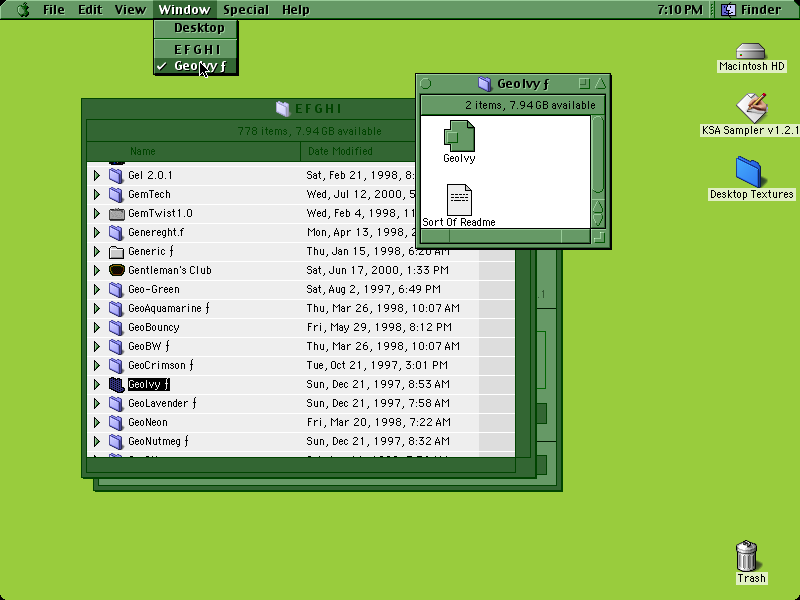Click the Generic ƒ folder icon
The height and width of the screenshot is (600, 800).
click(116, 252)
